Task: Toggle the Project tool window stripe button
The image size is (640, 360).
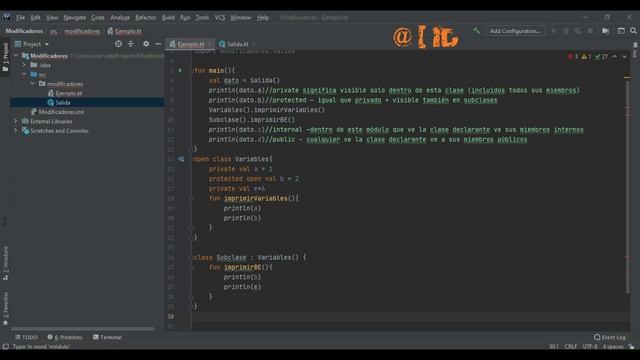Action: (x=5, y=57)
